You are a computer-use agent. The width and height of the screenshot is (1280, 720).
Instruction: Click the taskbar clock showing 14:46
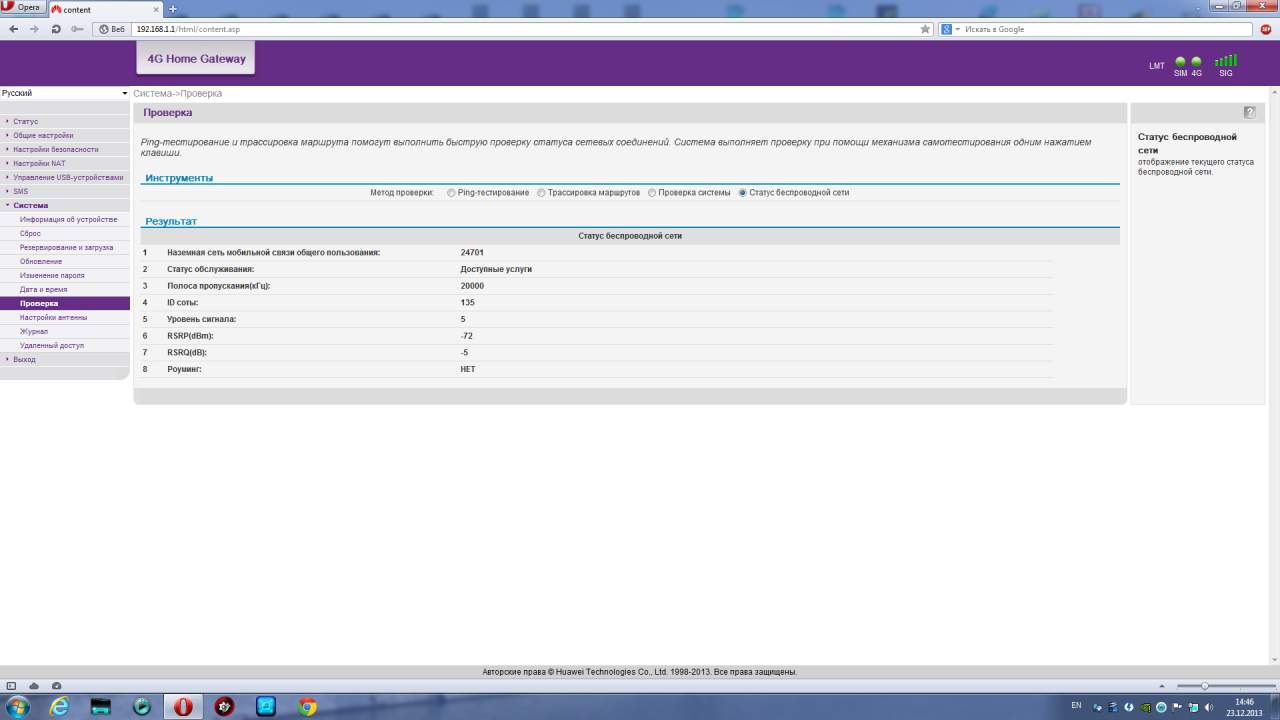coord(1243,707)
